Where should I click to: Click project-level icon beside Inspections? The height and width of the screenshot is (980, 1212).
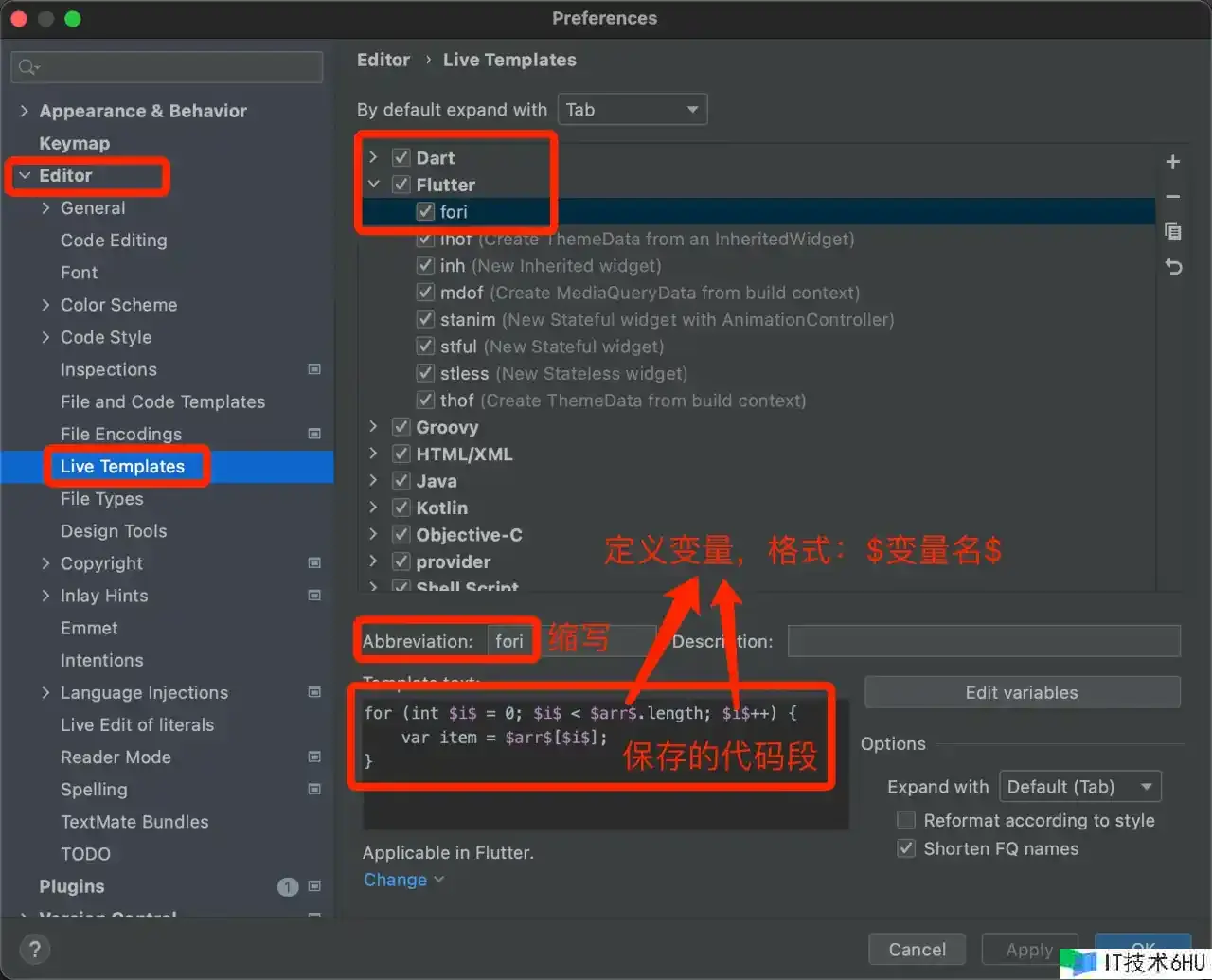[x=314, y=369]
